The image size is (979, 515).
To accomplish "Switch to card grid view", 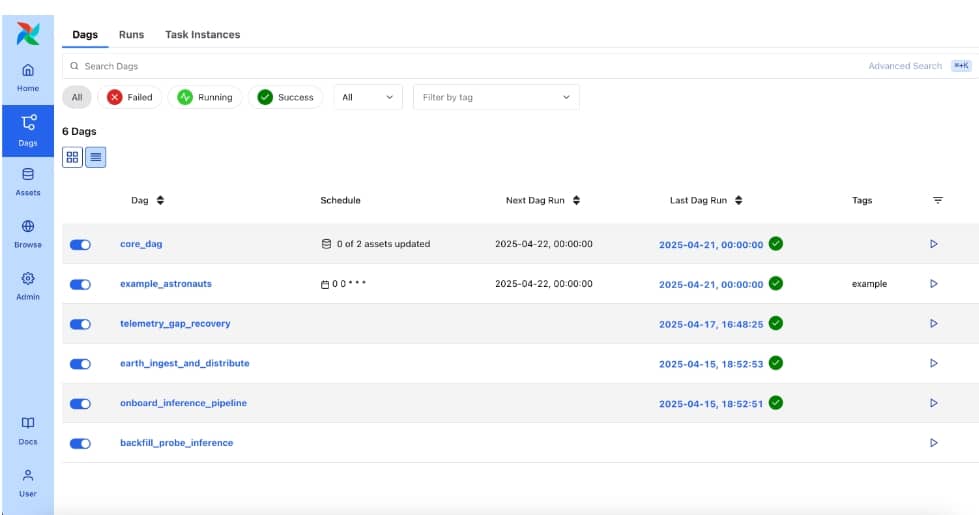I will click(x=72, y=157).
